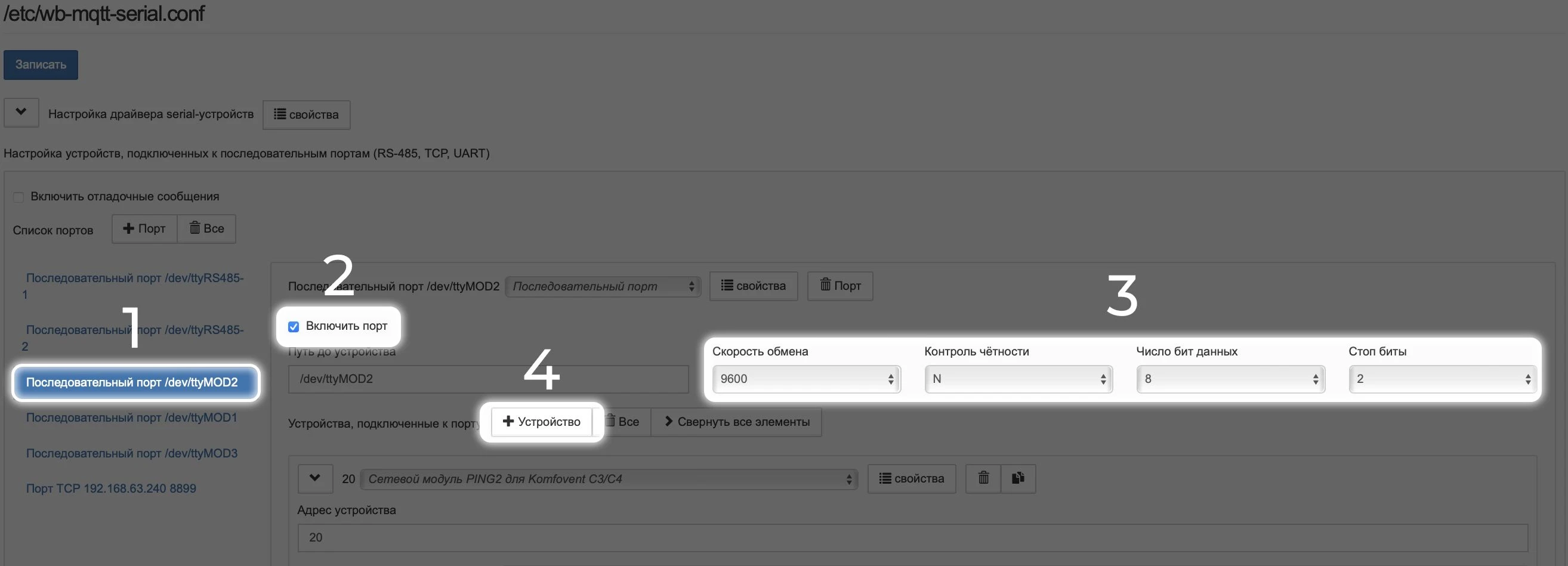The height and width of the screenshot is (566, 1568).
Task: Open the 'Скорость обмена' 9600 dropdown
Action: coord(806,379)
